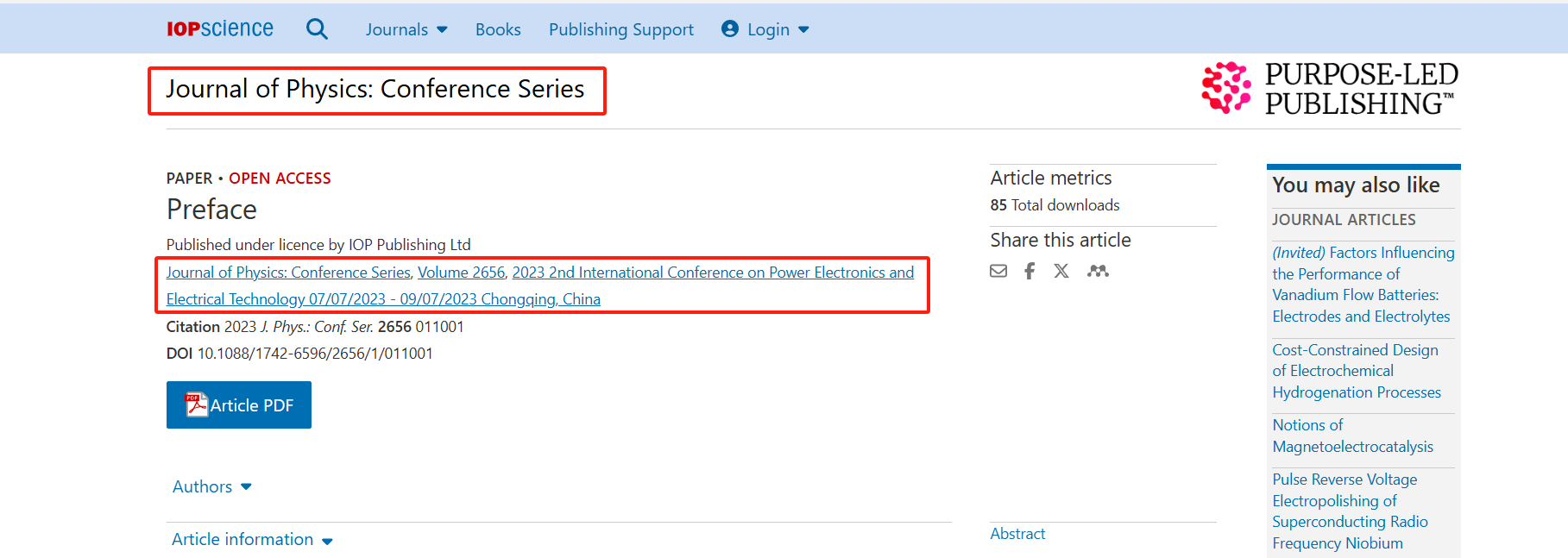The image size is (1568, 558).
Task: Open the search magnifier icon
Action: (317, 29)
